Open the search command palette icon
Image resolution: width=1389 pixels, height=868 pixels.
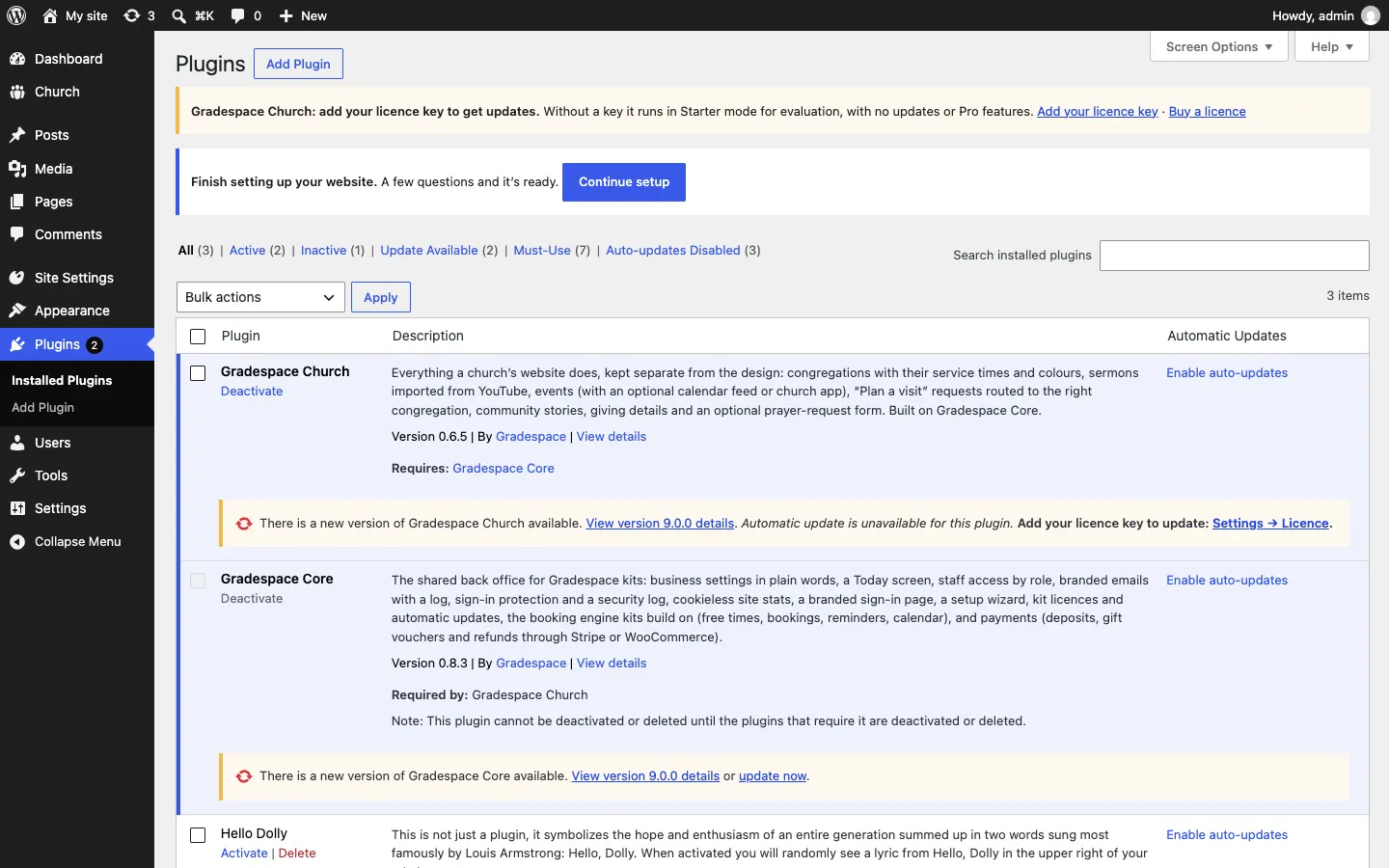click(178, 15)
